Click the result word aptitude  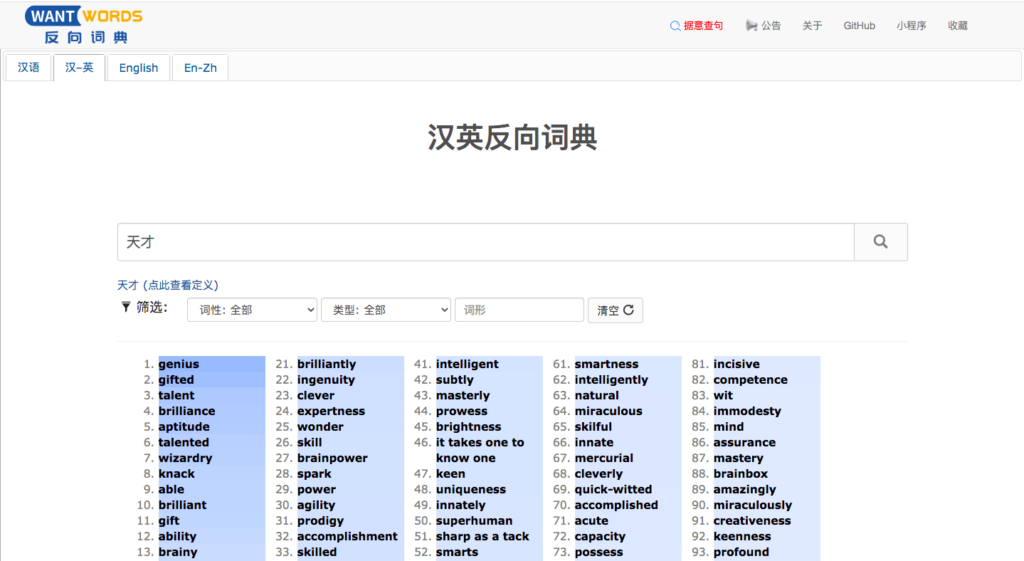[184, 426]
